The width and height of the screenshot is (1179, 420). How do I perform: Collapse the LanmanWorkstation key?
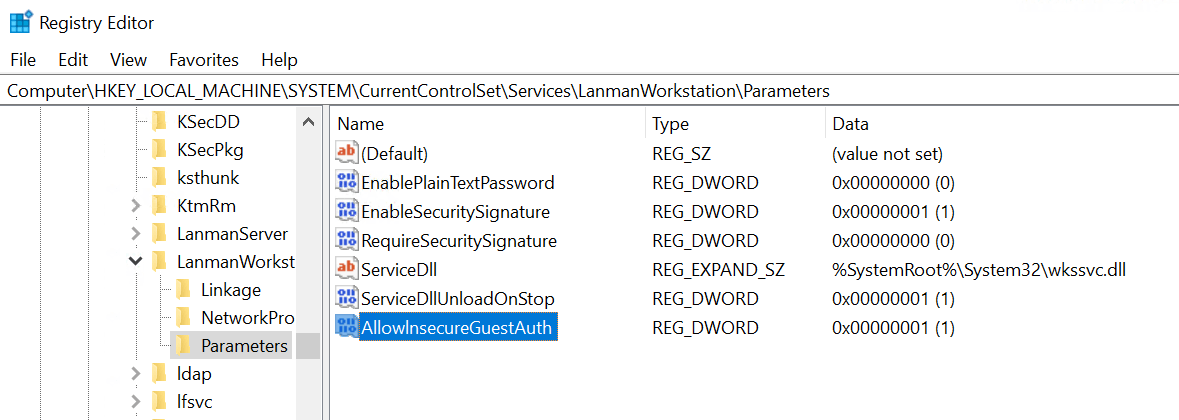(136, 262)
